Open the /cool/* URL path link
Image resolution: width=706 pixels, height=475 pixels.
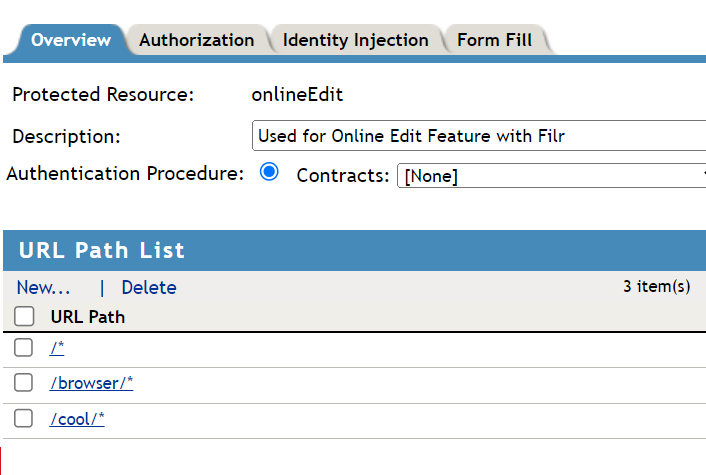pyautogui.click(x=77, y=419)
